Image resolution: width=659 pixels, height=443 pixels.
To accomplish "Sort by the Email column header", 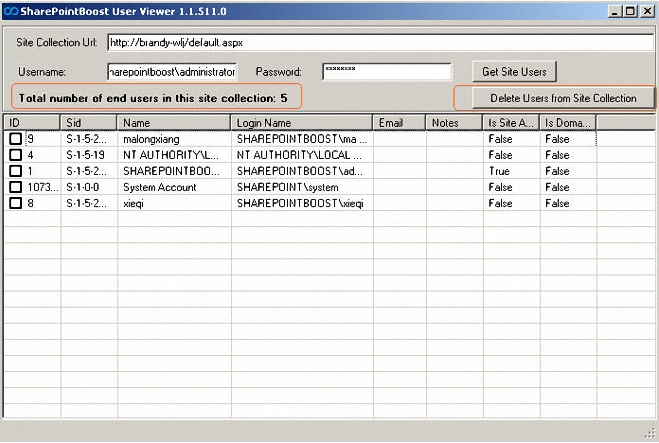I will point(399,123).
